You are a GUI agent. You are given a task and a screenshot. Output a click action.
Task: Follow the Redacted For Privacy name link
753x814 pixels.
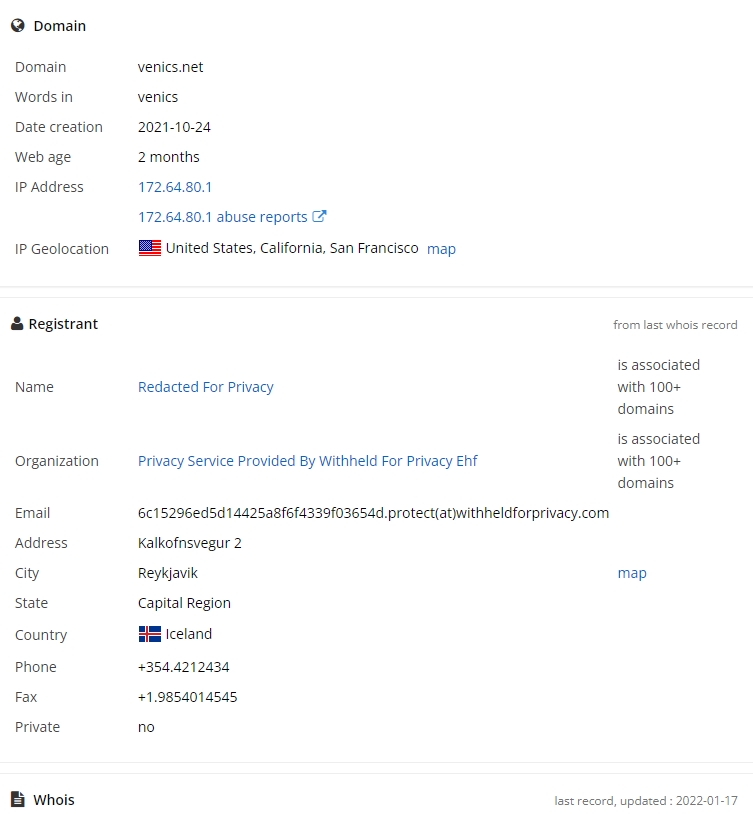[205, 387]
